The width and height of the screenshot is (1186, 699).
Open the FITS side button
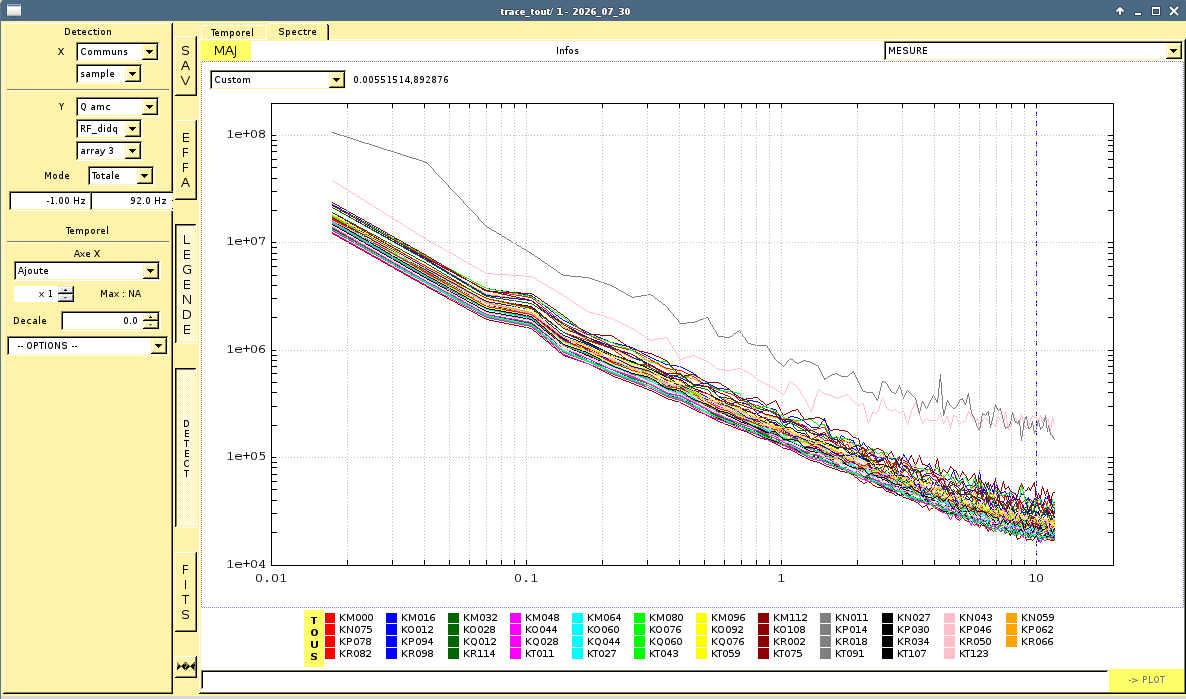tap(185, 591)
